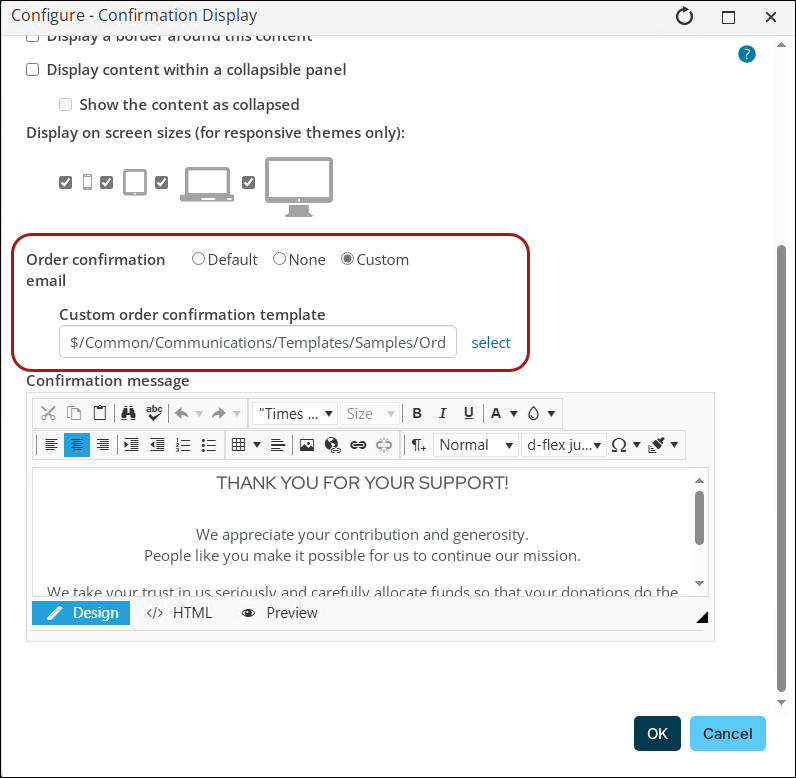Screen dimensions: 796x778
Task: Insert a bulleted list
Action: point(209,445)
